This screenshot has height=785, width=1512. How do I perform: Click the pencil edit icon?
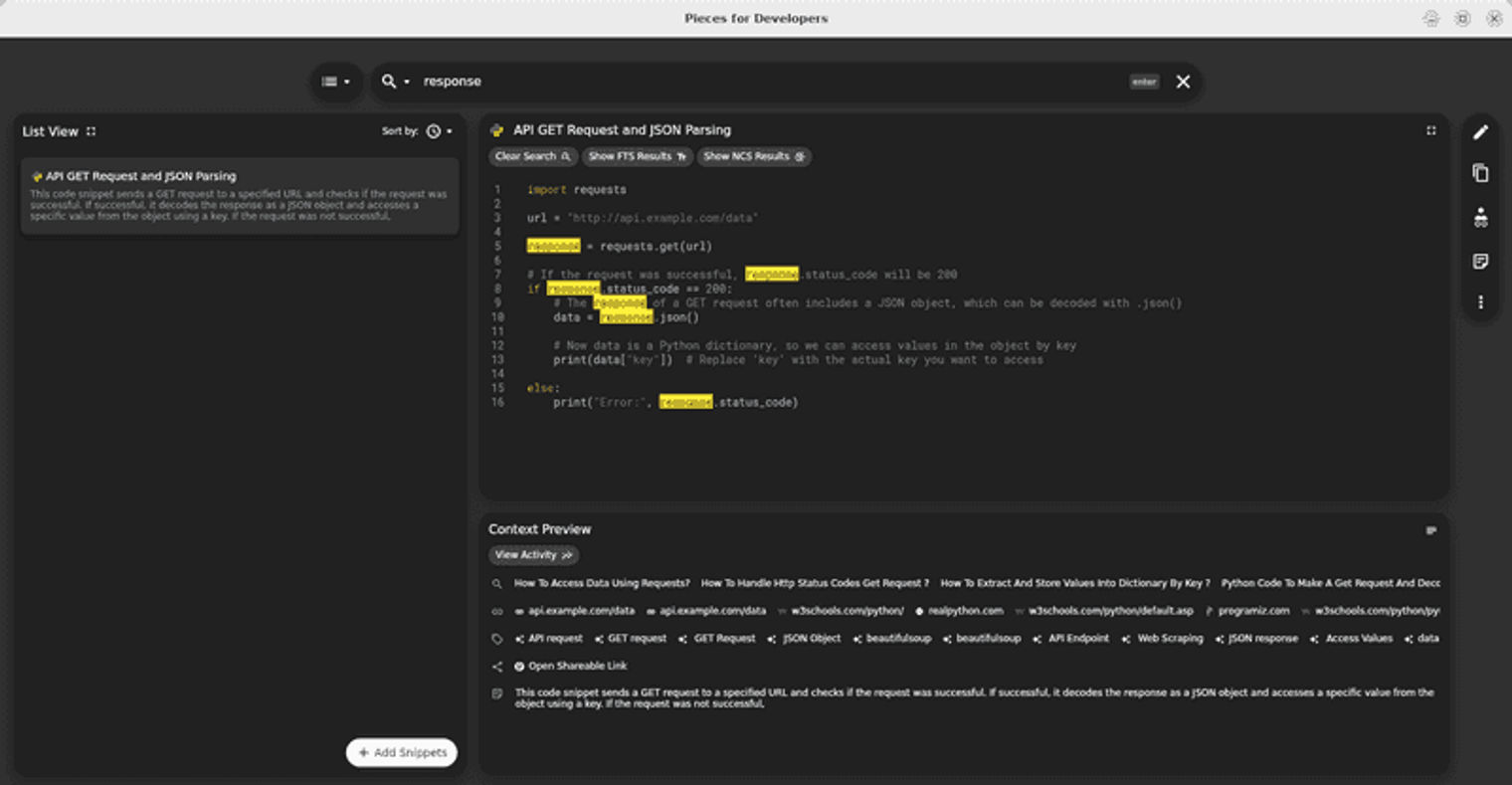(x=1481, y=132)
